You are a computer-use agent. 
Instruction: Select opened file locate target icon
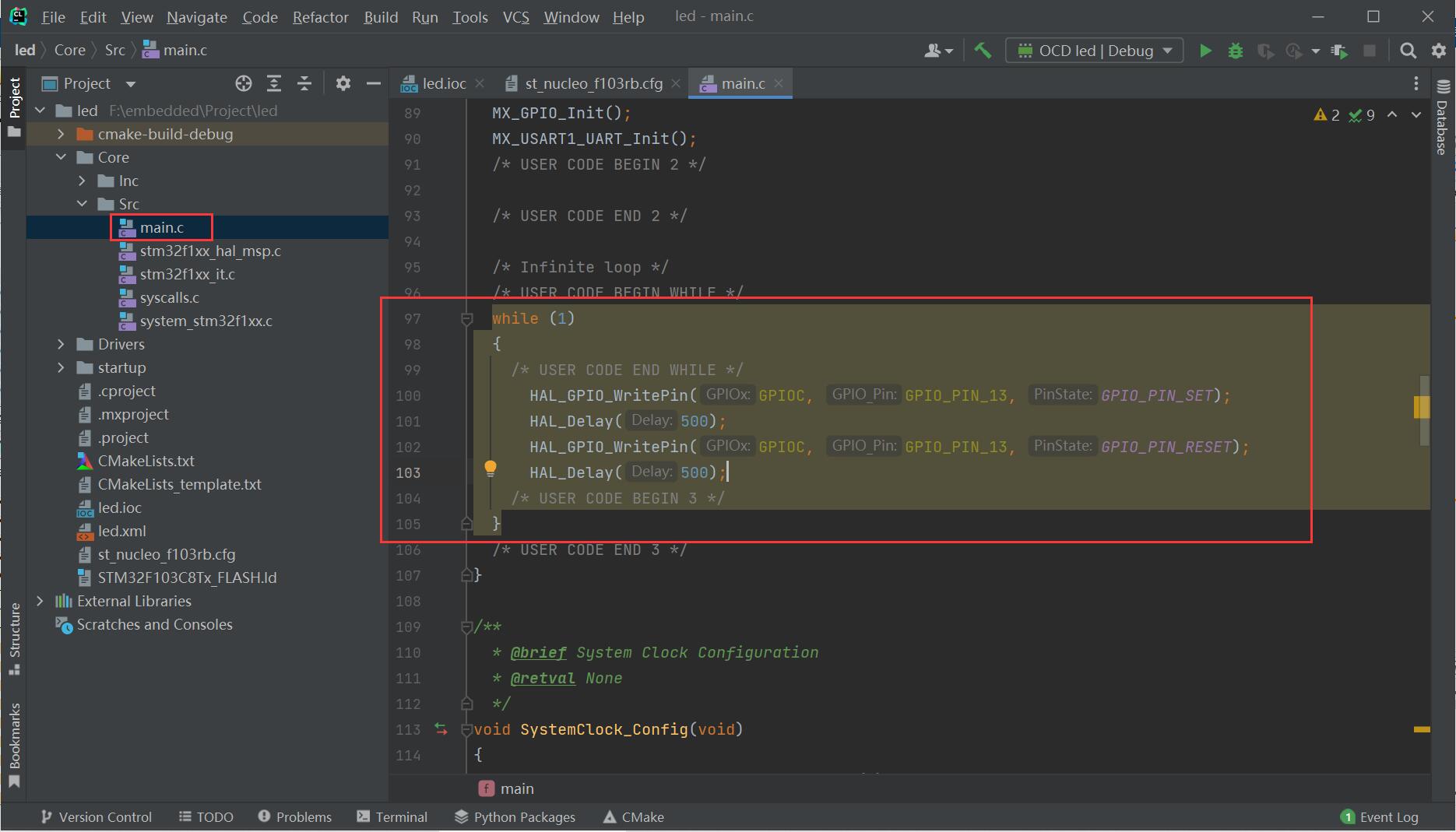(244, 83)
